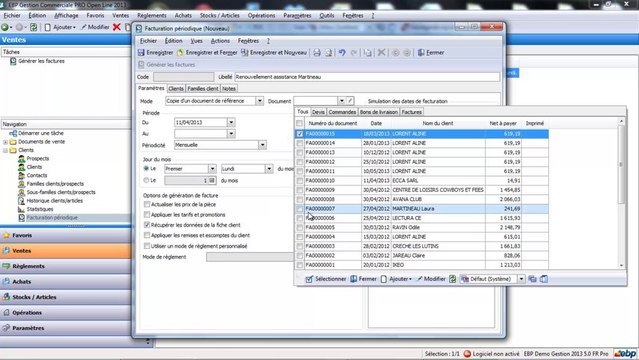639x360 pixels.
Task: Open the Au date dropdown
Action: 231,134
